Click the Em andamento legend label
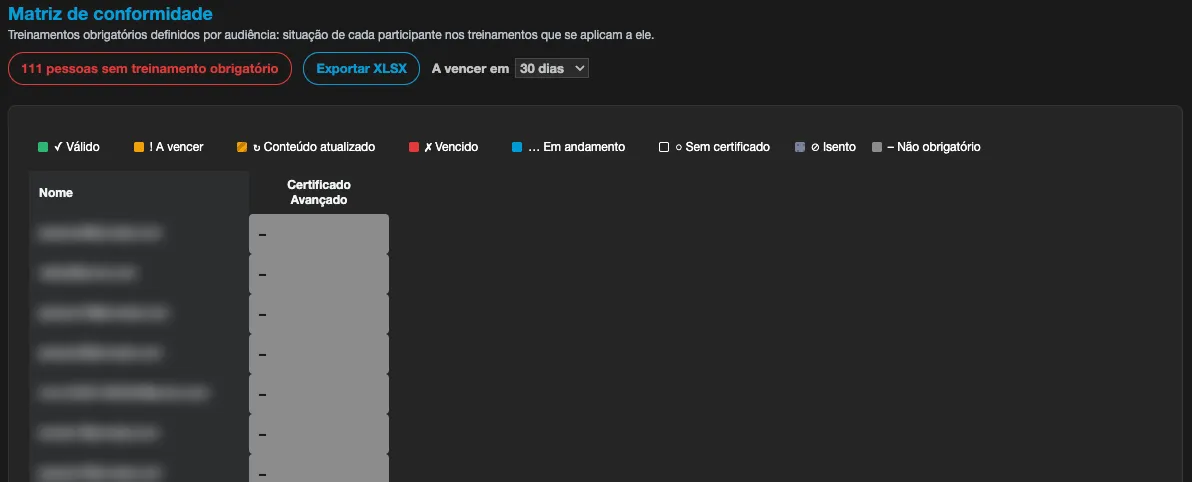The height and width of the screenshot is (482, 1192). point(576,147)
